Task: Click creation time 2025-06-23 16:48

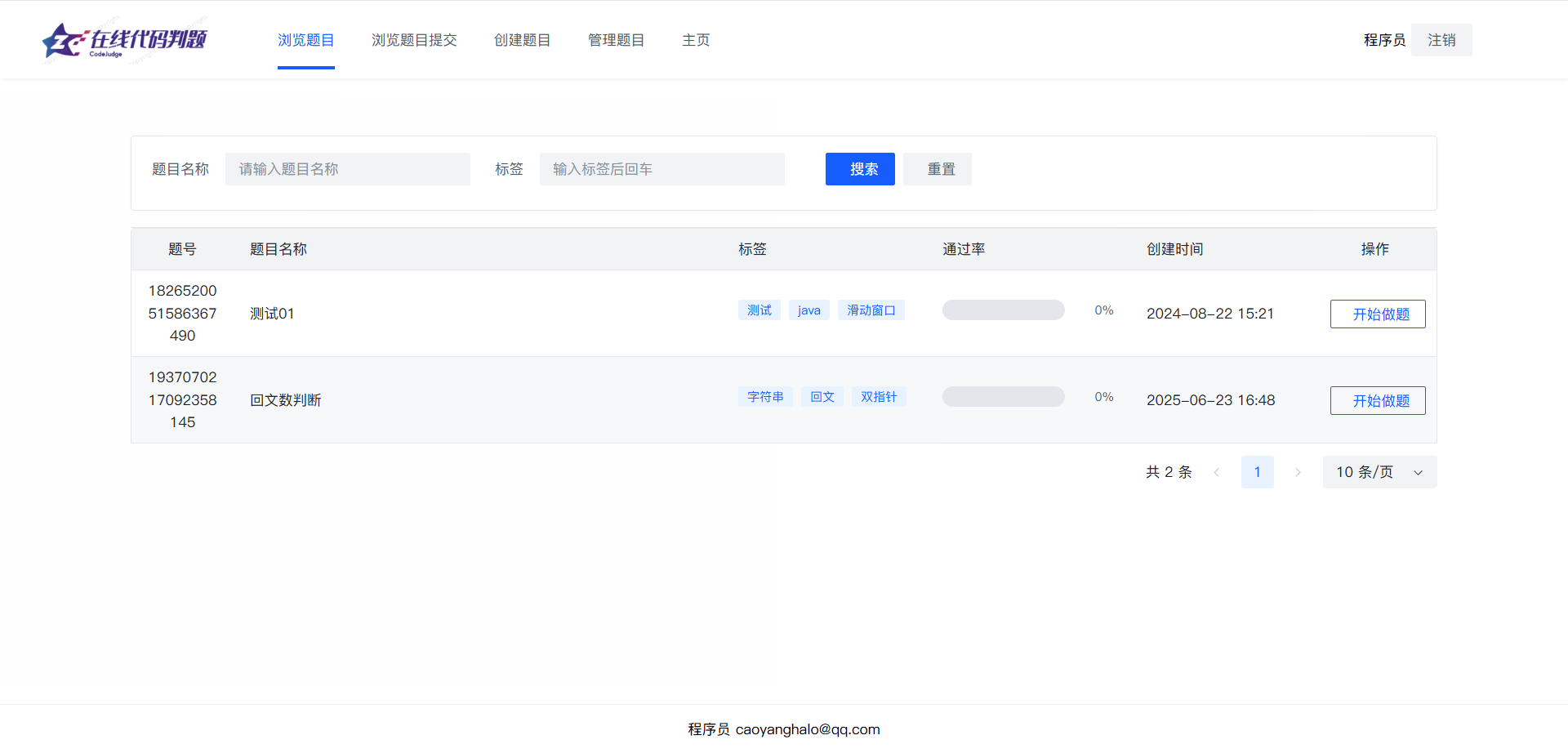Action: tap(1211, 400)
